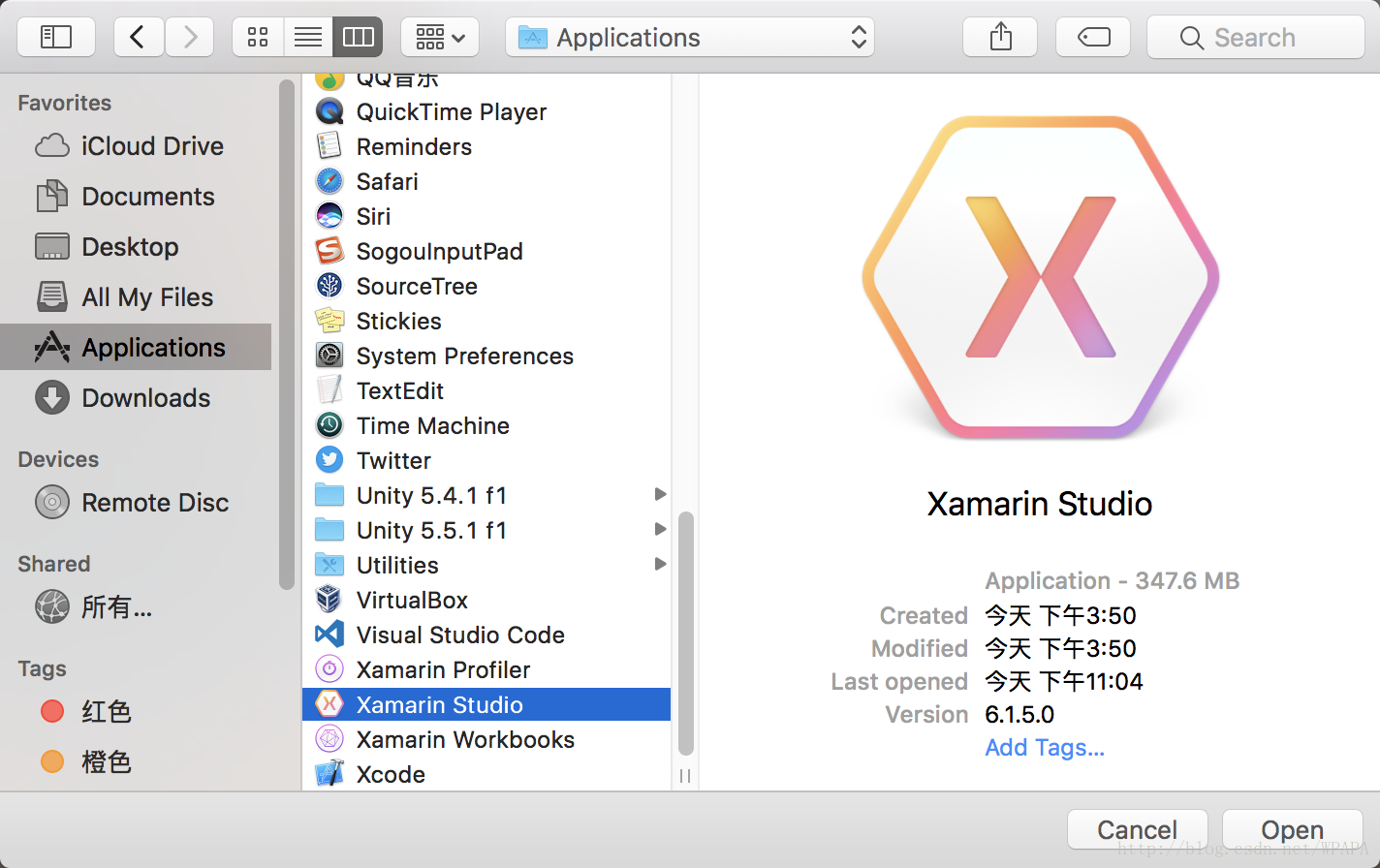1380x868 pixels.
Task: Click the Share toolbar button
Action: pos(1000,38)
